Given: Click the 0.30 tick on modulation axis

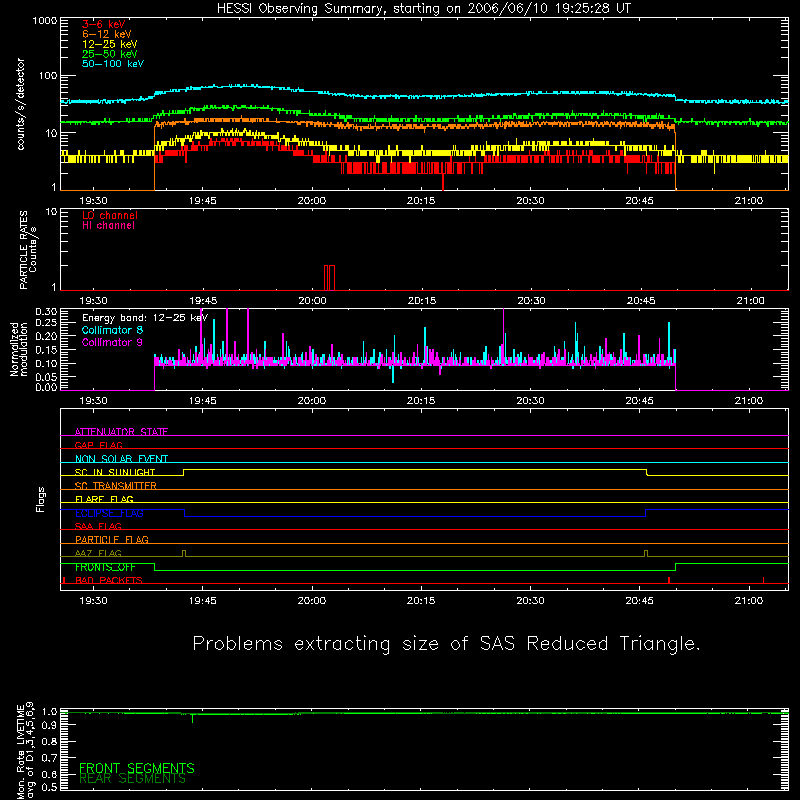Looking at the screenshot, I should pyautogui.click(x=46, y=312).
